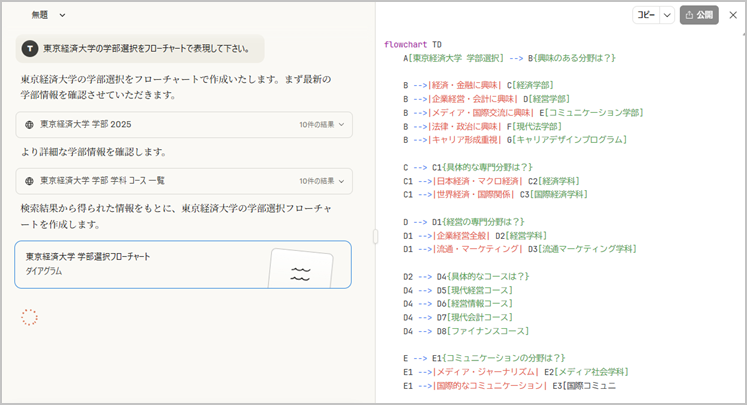The width and height of the screenshot is (747, 405).
Task: Click the code line with C2[経済学科]
Action: tap(491, 181)
